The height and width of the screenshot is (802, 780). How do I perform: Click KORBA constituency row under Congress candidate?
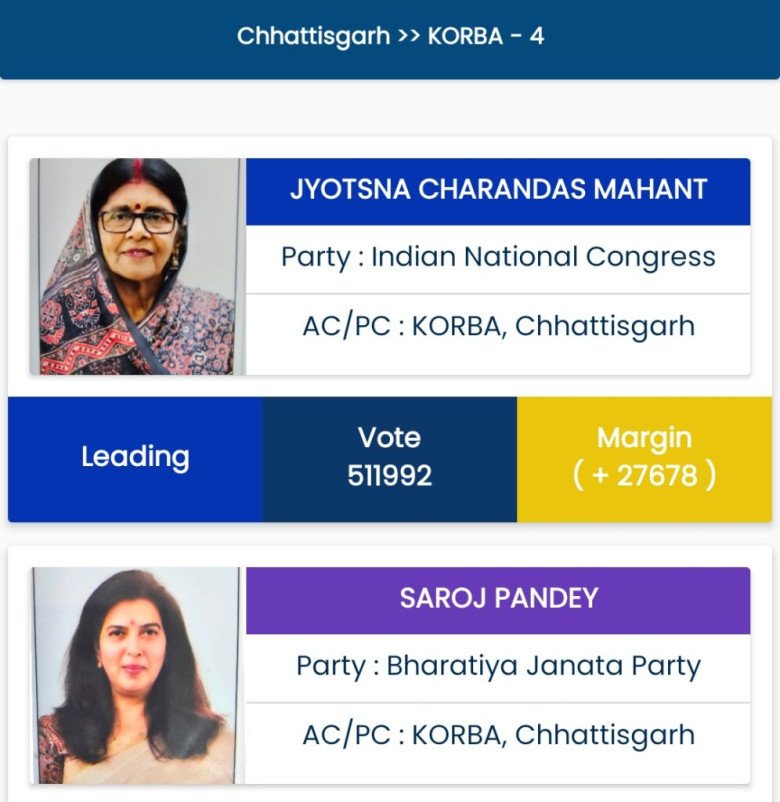click(498, 326)
